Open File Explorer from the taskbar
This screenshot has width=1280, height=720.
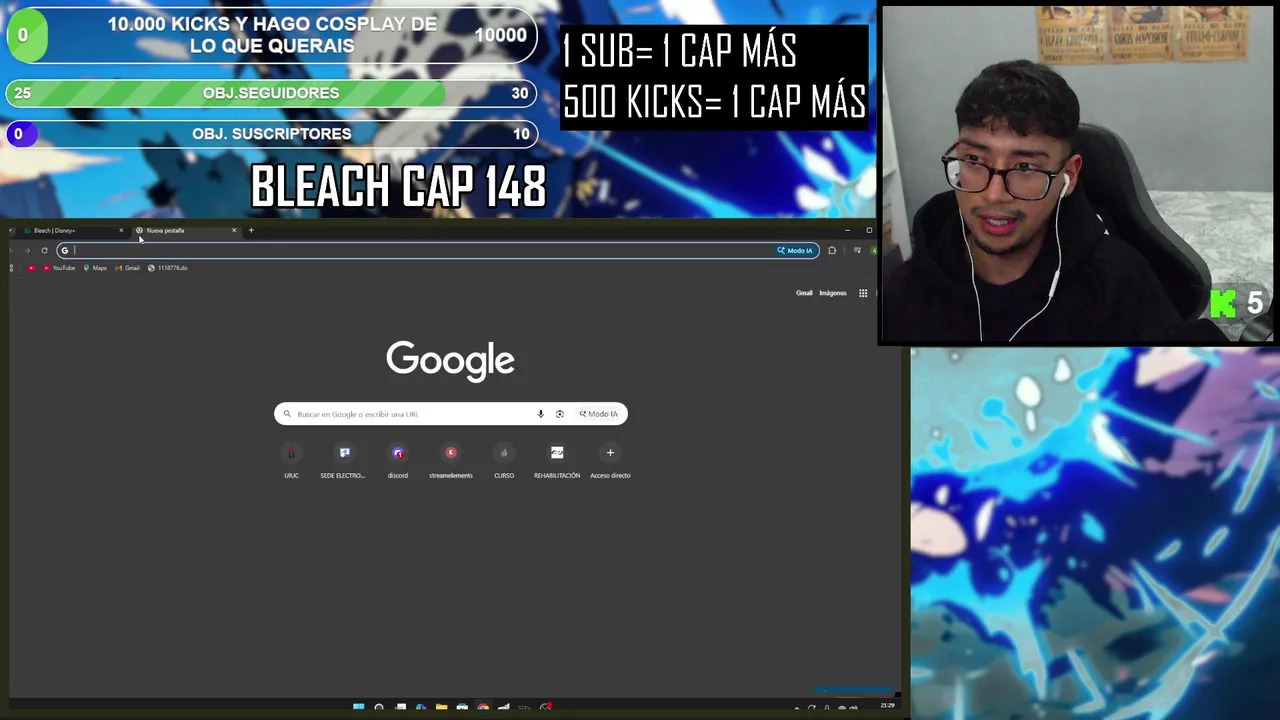[441, 707]
